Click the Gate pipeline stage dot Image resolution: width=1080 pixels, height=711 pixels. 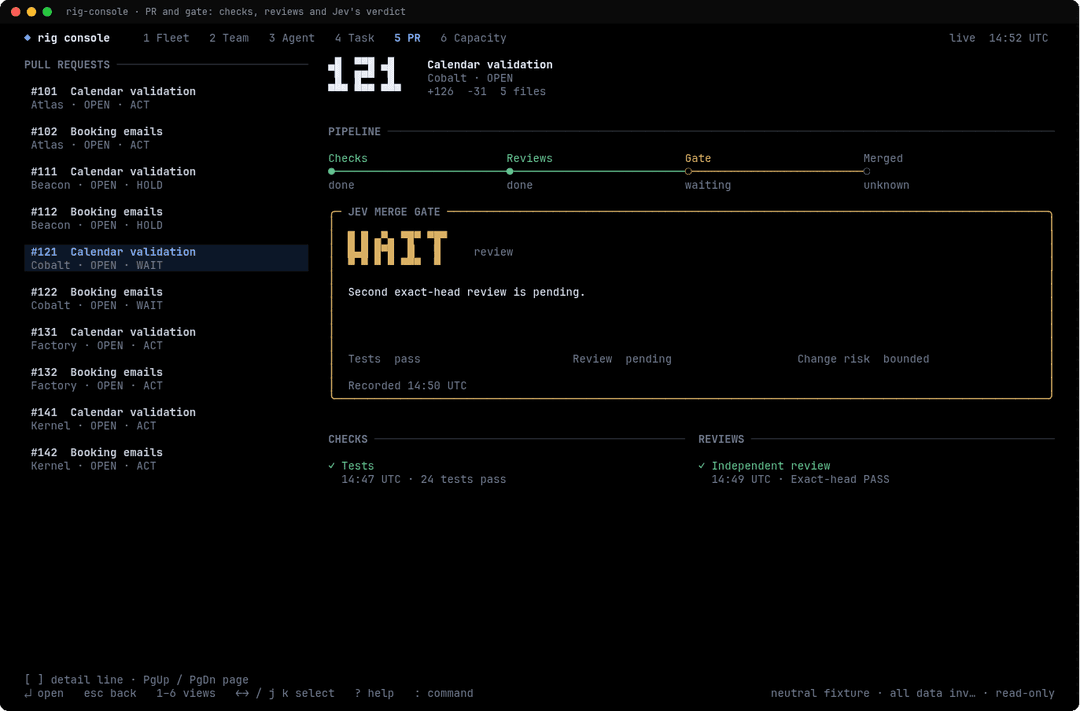point(688,172)
